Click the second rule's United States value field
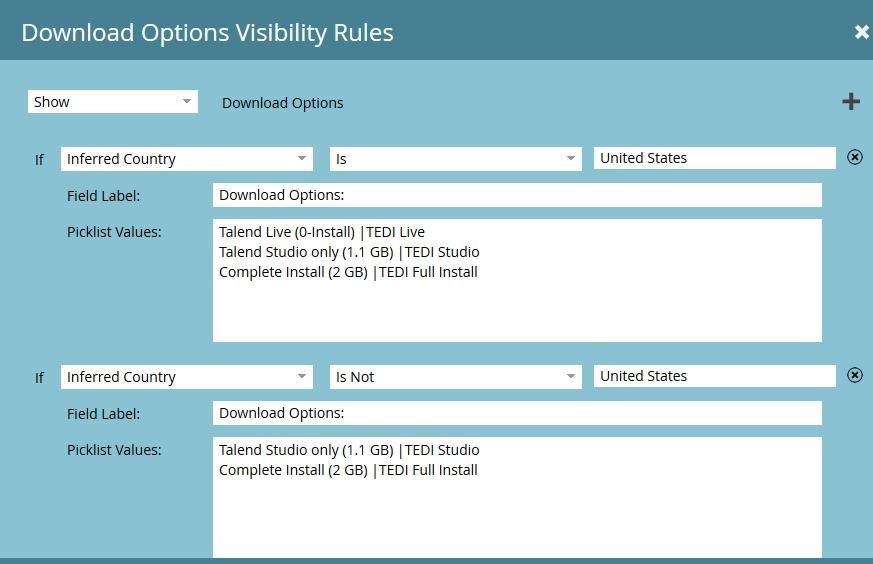Image resolution: width=873 pixels, height=564 pixels. [x=714, y=376]
